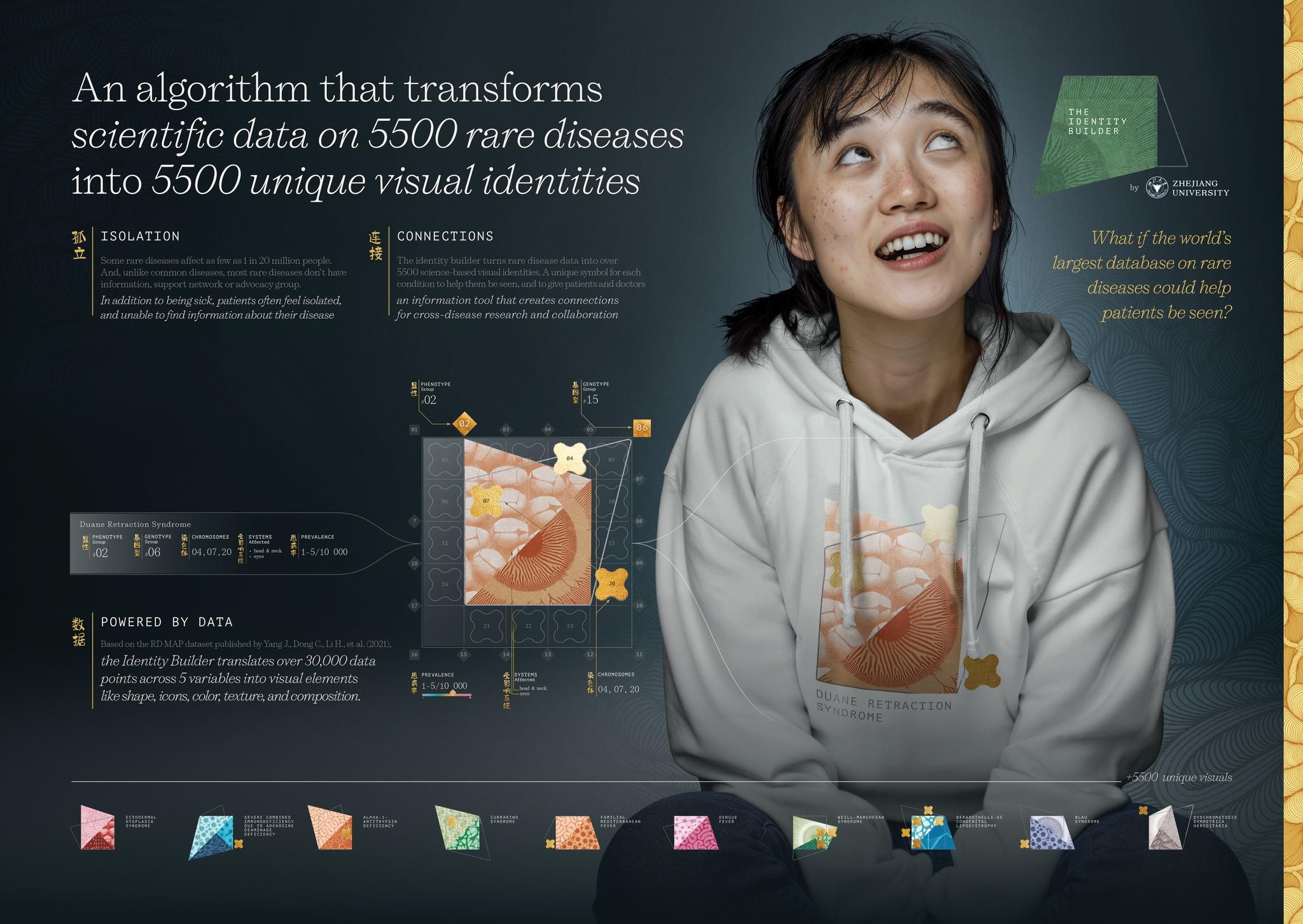
Task: Click the 'head & neck' systems entry in left panel
Action: coord(268,550)
